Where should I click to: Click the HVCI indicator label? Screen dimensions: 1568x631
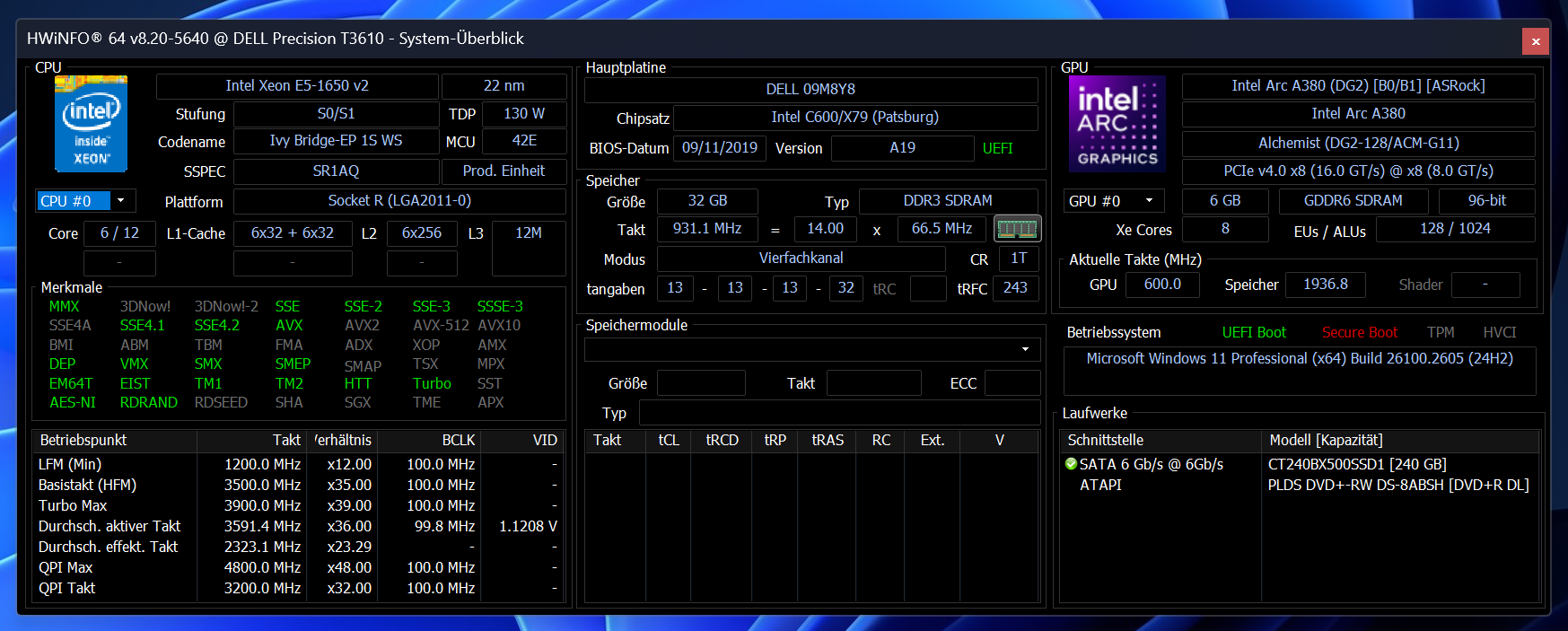pyautogui.click(x=1500, y=333)
